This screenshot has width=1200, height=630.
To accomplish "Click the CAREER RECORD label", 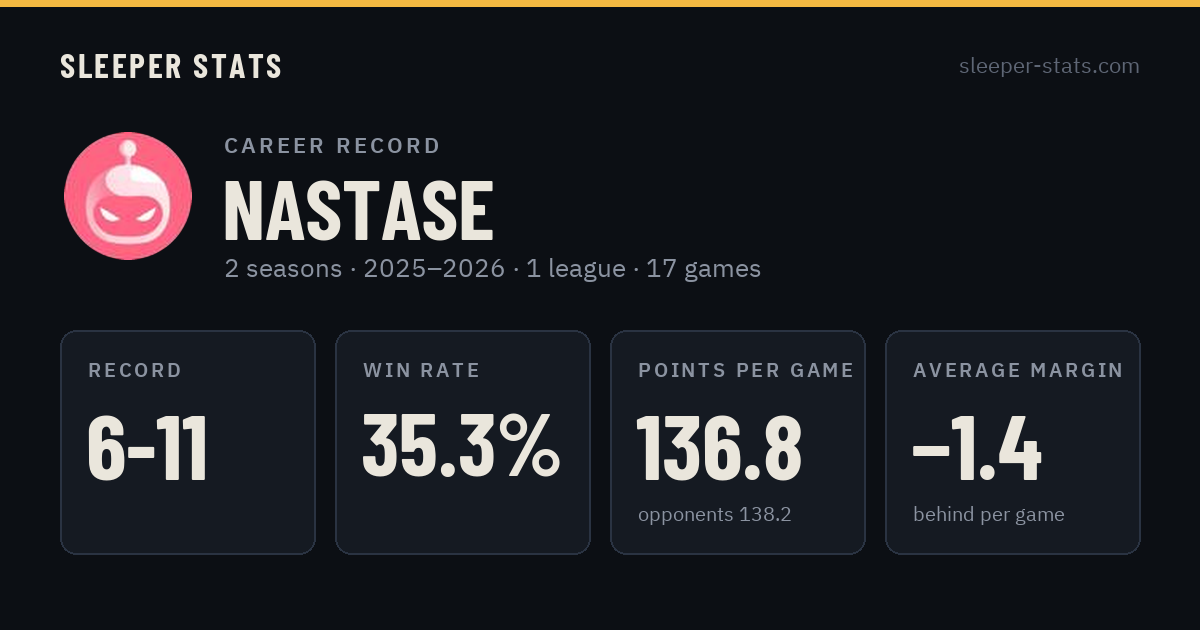I will pyautogui.click(x=332, y=146).
